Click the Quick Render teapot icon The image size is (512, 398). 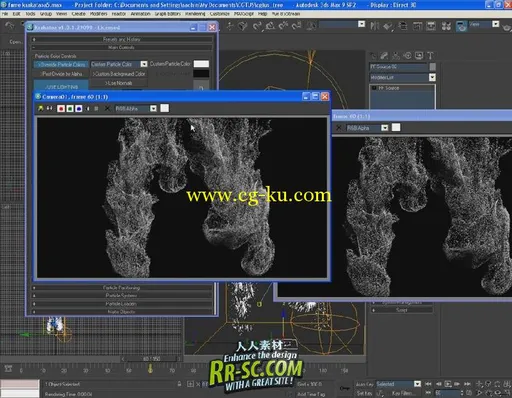(x=507, y=26)
